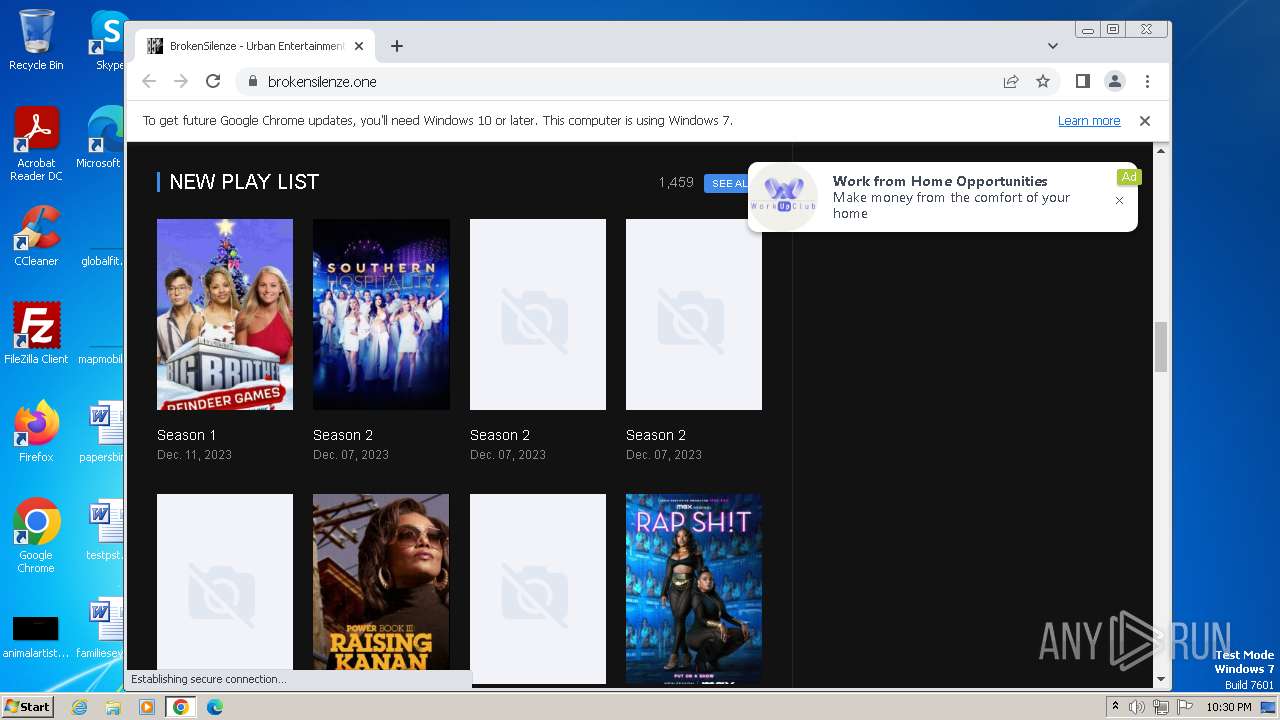Click the 1,459 playlist count
Screen dimensions: 1280x720
[x=676, y=183]
